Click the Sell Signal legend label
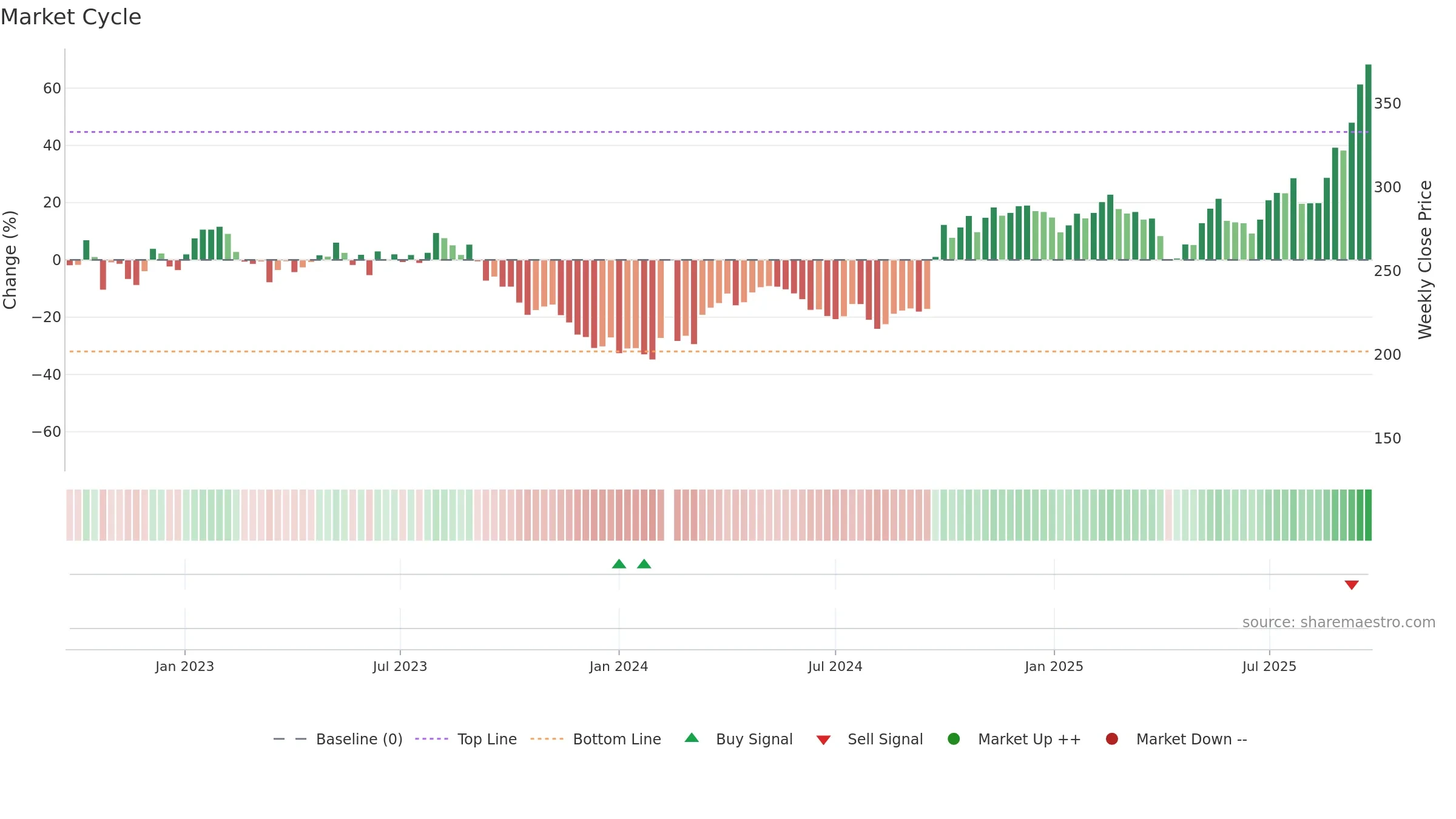 coord(885,739)
